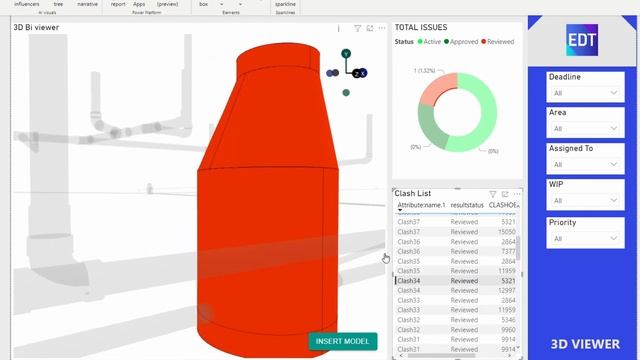Click the tree ribbon button

[58, 4]
